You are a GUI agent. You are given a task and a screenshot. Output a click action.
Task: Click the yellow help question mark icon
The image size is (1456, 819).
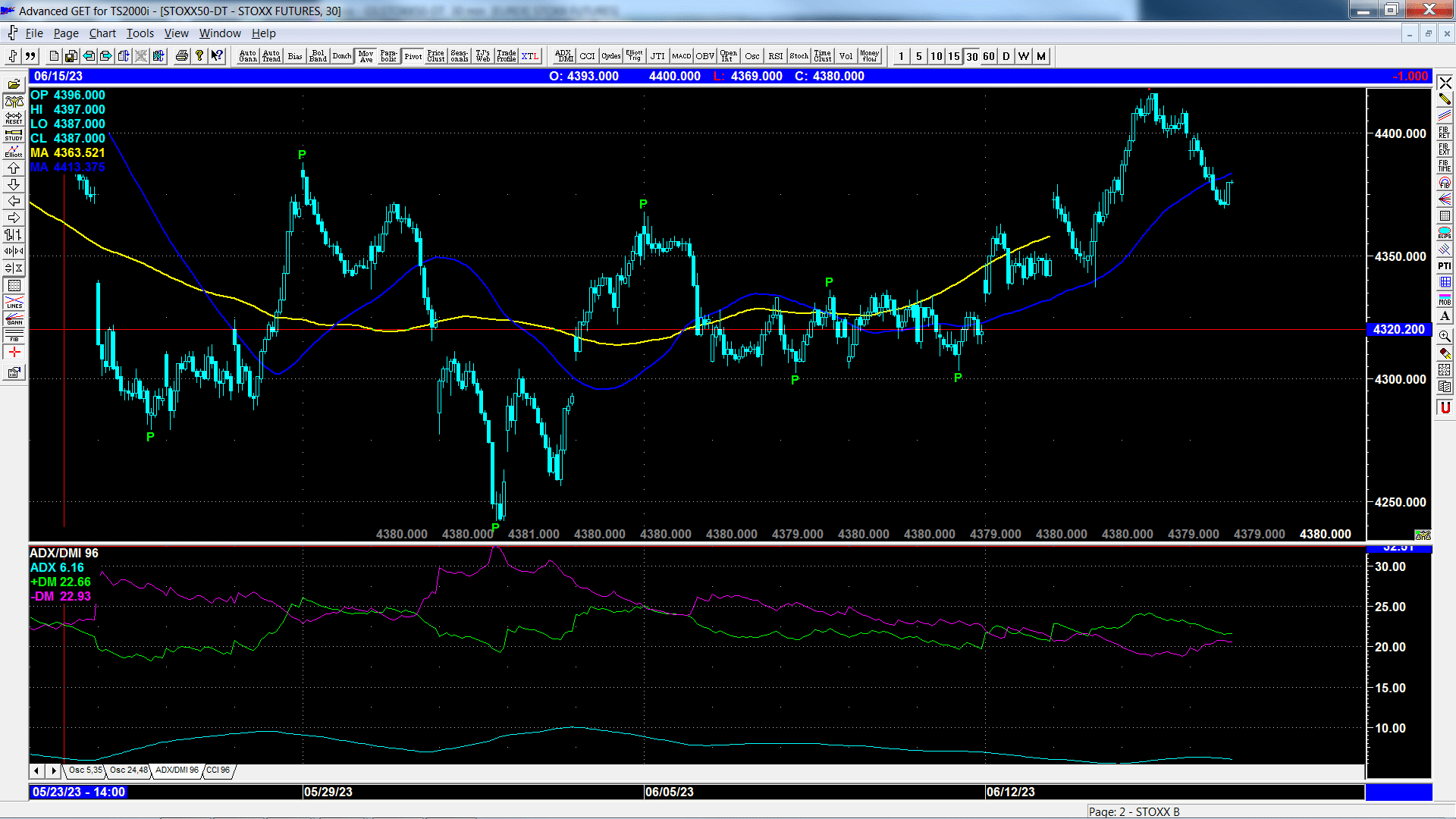pyautogui.click(x=199, y=56)
